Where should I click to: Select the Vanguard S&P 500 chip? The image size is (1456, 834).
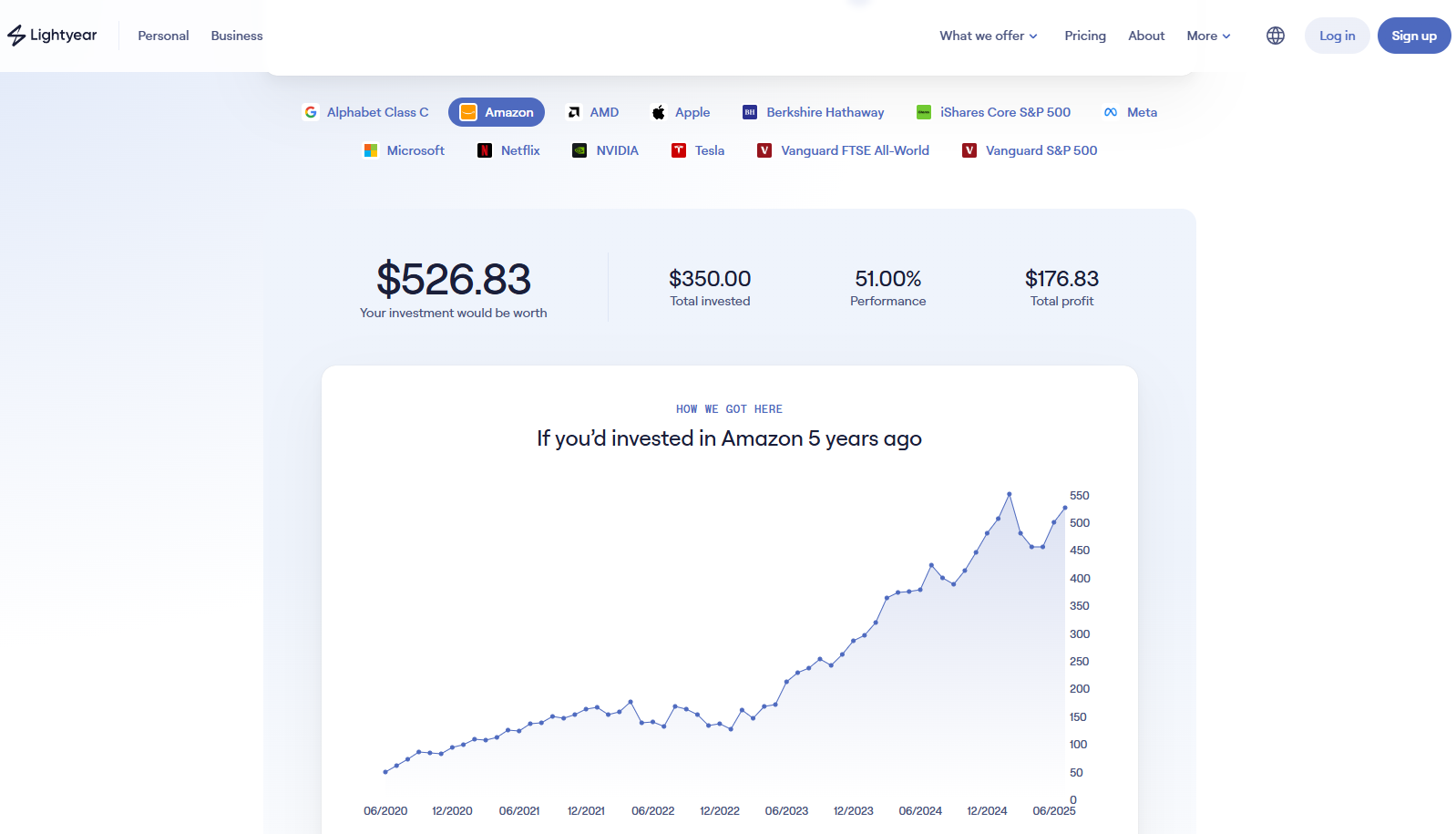tap(1030, 150)
